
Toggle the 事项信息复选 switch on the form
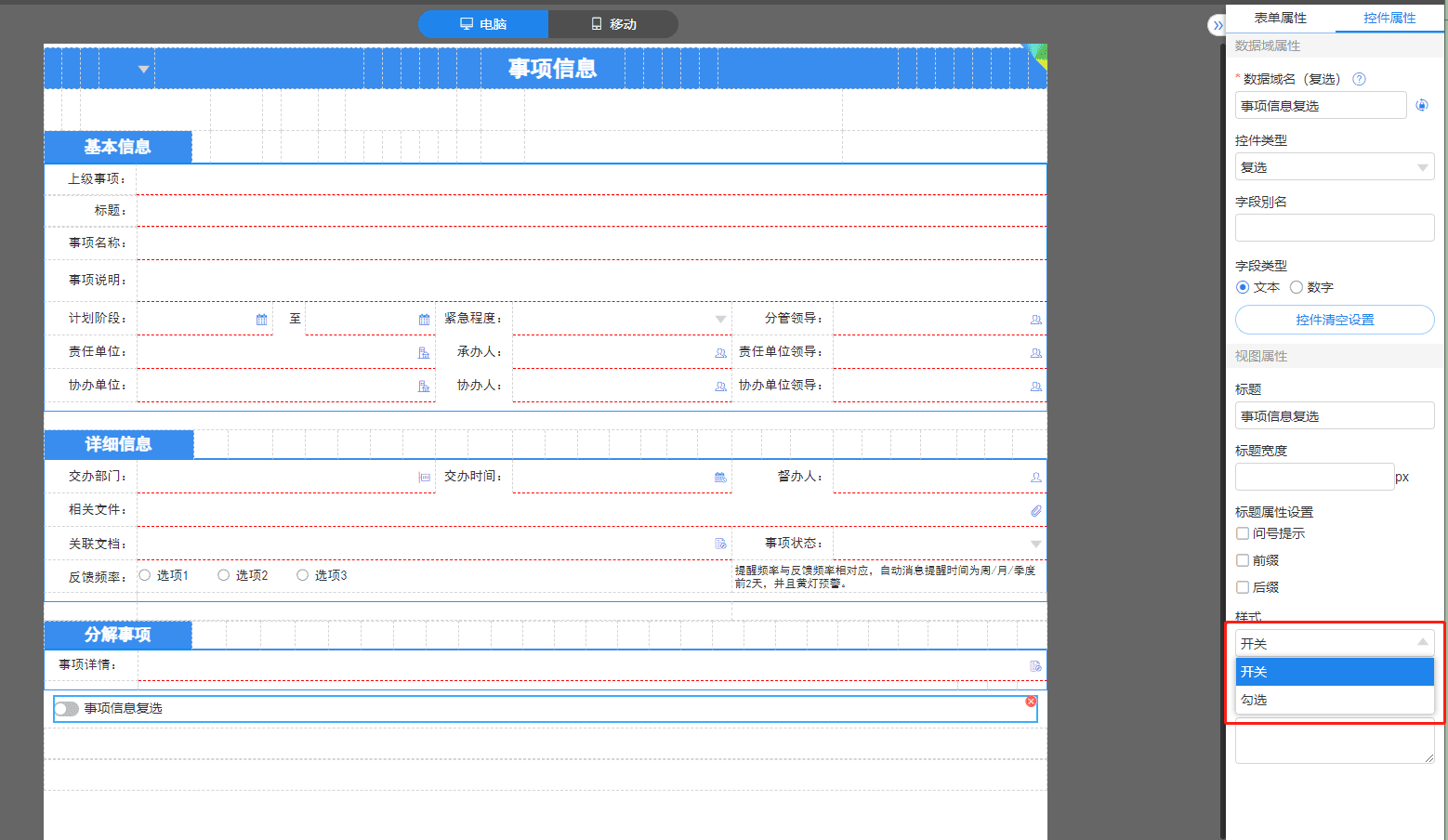tap(66, 709)
